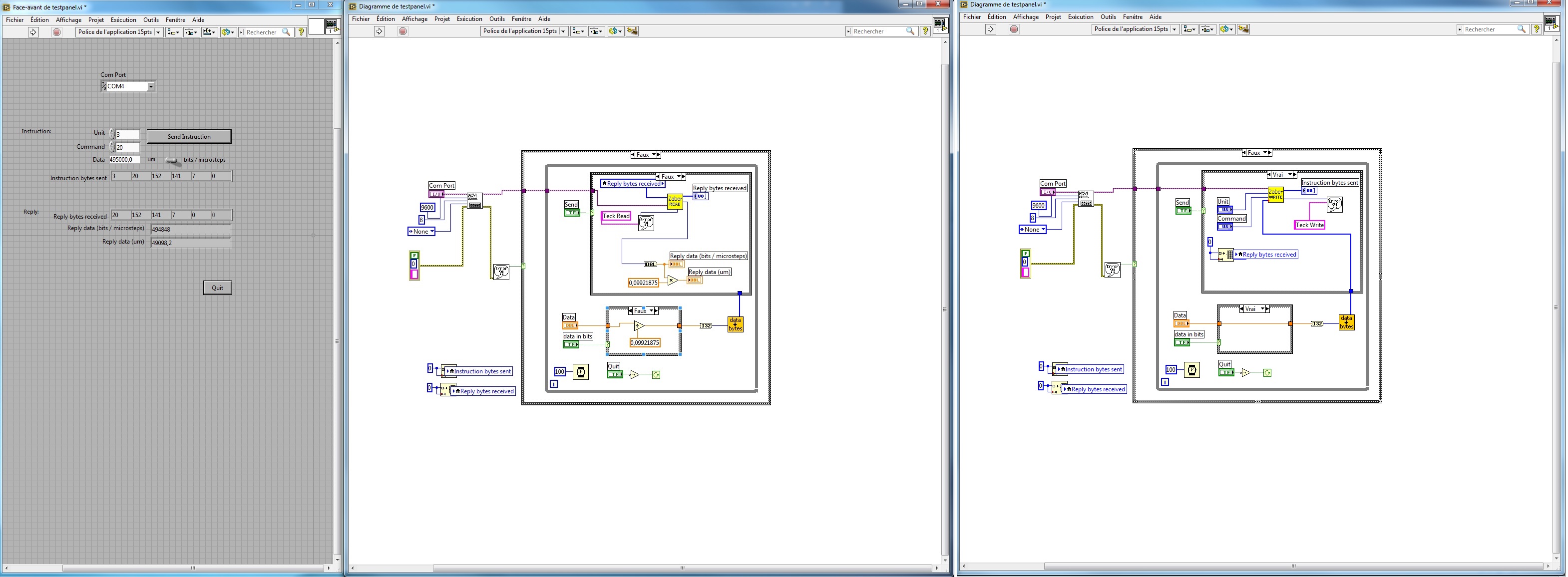Open Reorder tool in middle diagram toolbar
Screen dimensions: 1568x577
click(615, 31)
